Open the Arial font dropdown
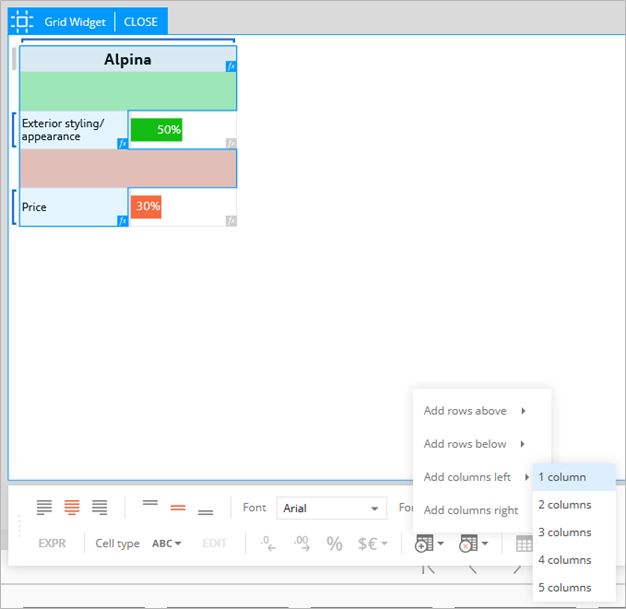Image resolution: width=626 pixels, height=609 pixels. (x=331, y=508)
